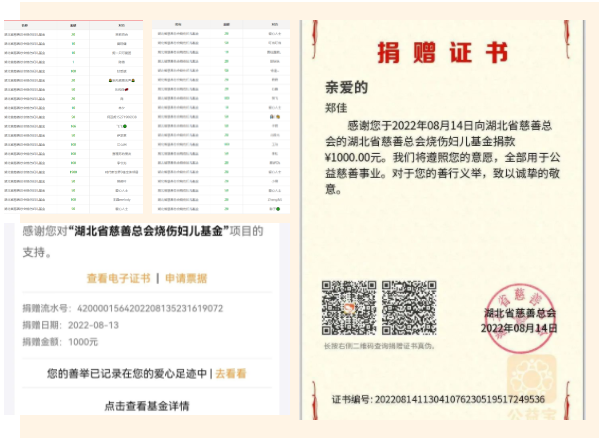Click the ¥1000.00元 amount in certificate body

pyautogui.click(x=355, y=157)
